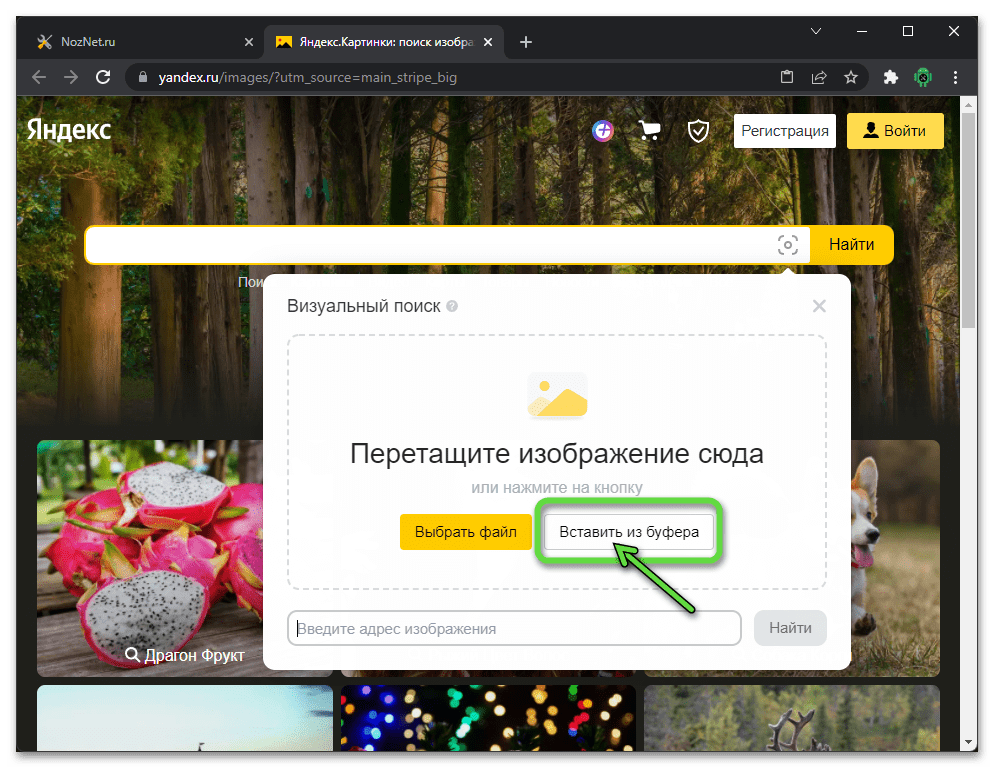This screenshot has width=994, height=768.
Task: Open the pale sky image thumbnail
Action: point(184,718)
